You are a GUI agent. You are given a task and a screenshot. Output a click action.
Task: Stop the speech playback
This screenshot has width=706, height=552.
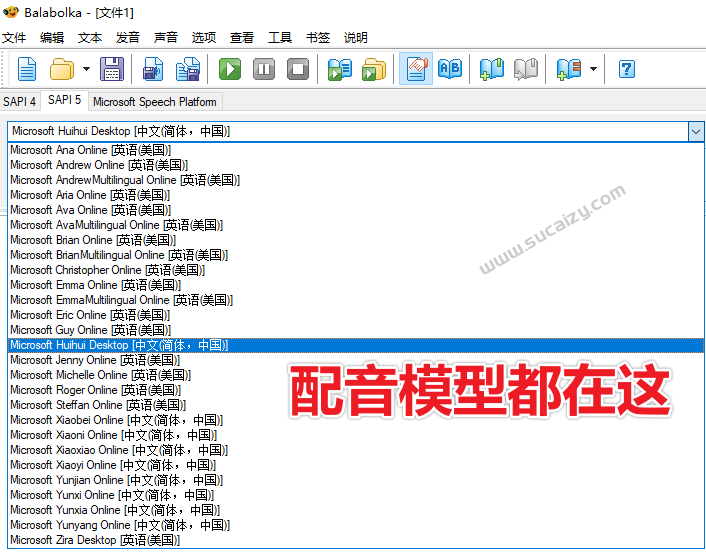click(x=298, y=69)
